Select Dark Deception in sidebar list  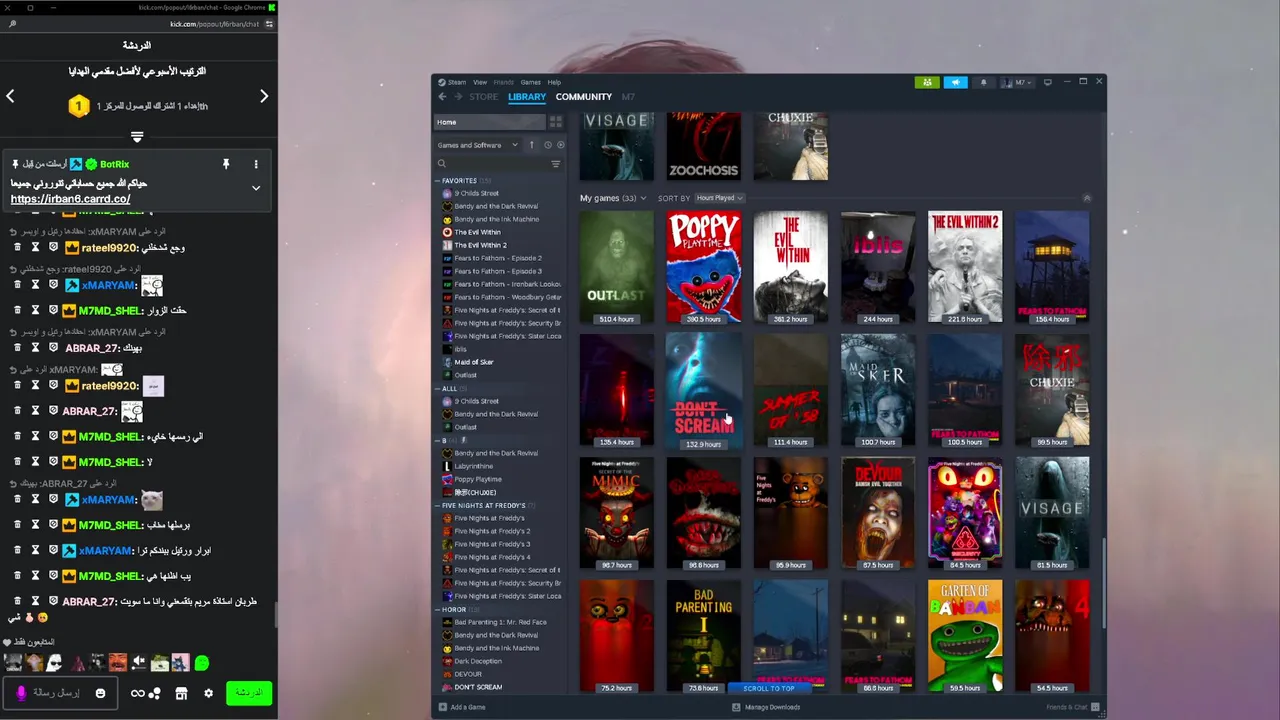click(x=478, y=661)
